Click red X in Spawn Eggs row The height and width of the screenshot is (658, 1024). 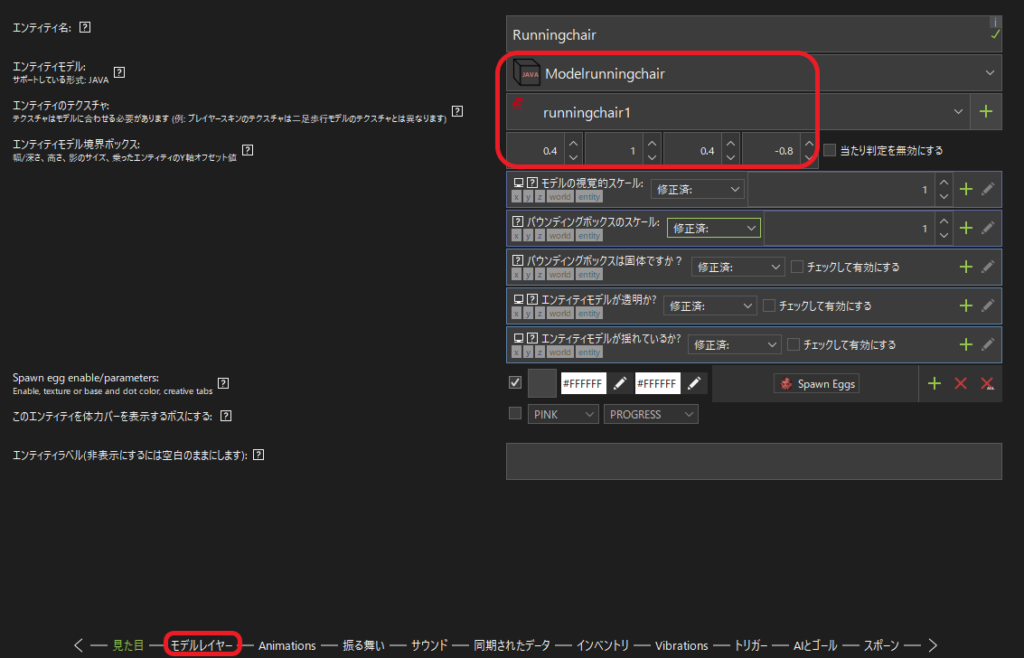961,383
